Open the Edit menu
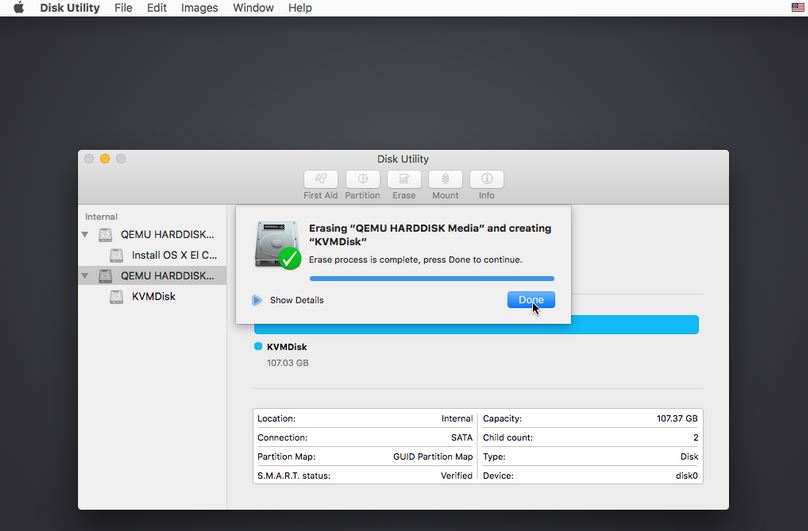Image resolution: width=808 pixels, height=531 pixels. (157, 8)
